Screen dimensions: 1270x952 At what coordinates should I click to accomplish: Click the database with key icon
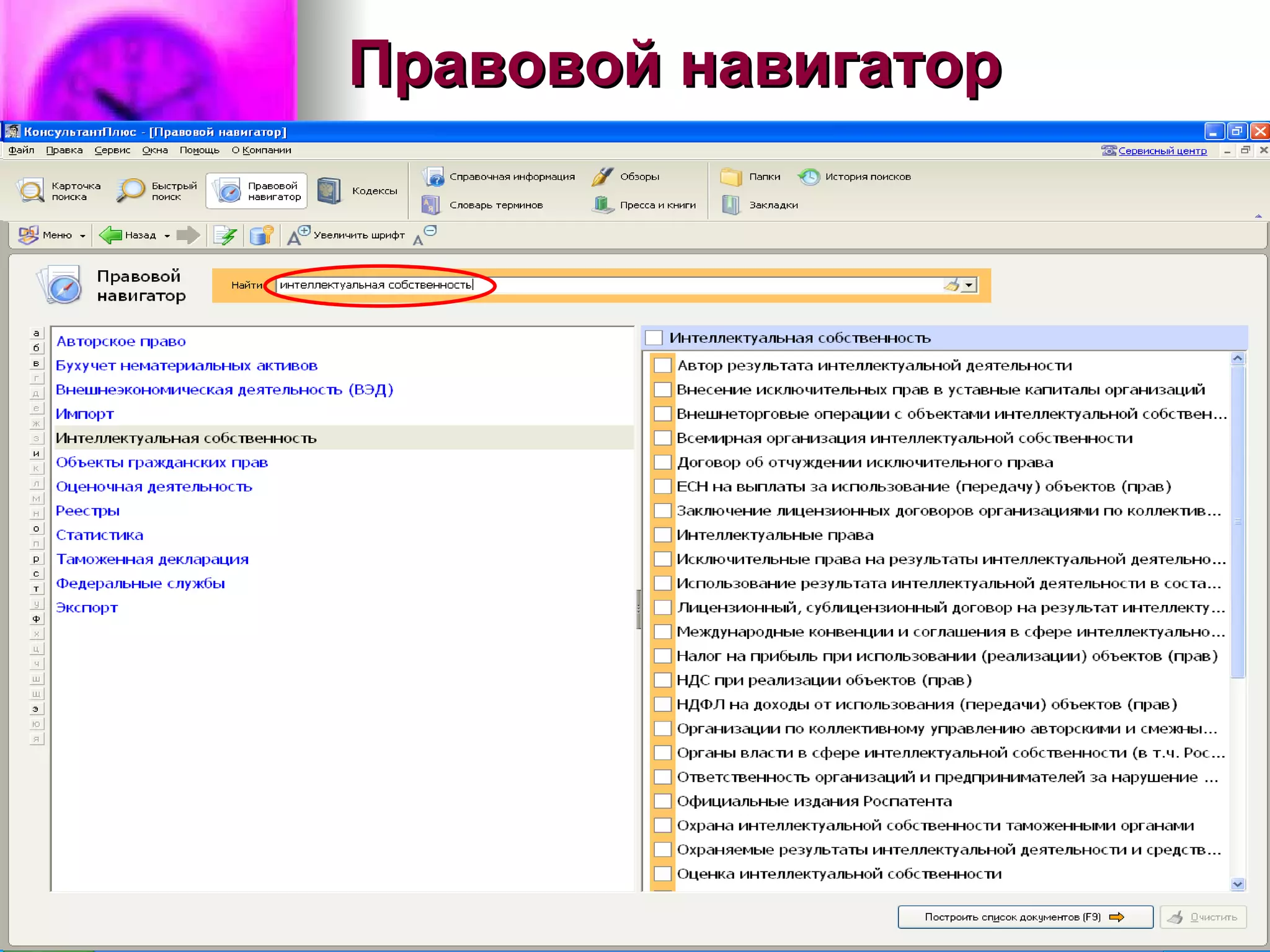[261, 235]
